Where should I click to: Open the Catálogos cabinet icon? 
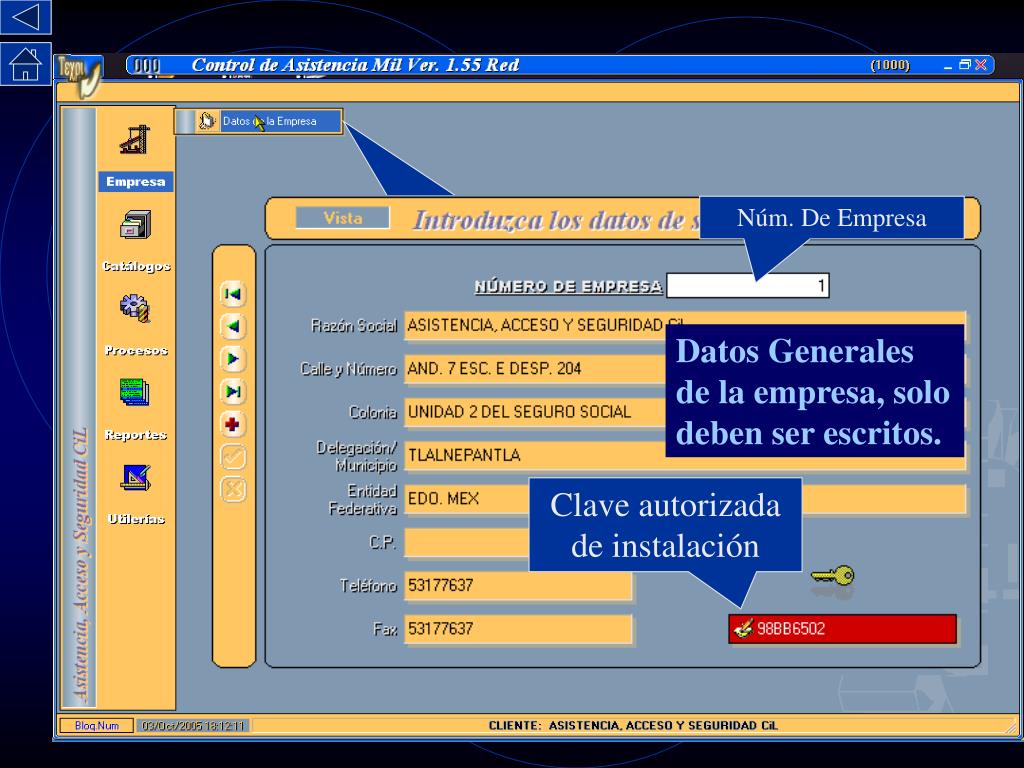pos(136,225)
